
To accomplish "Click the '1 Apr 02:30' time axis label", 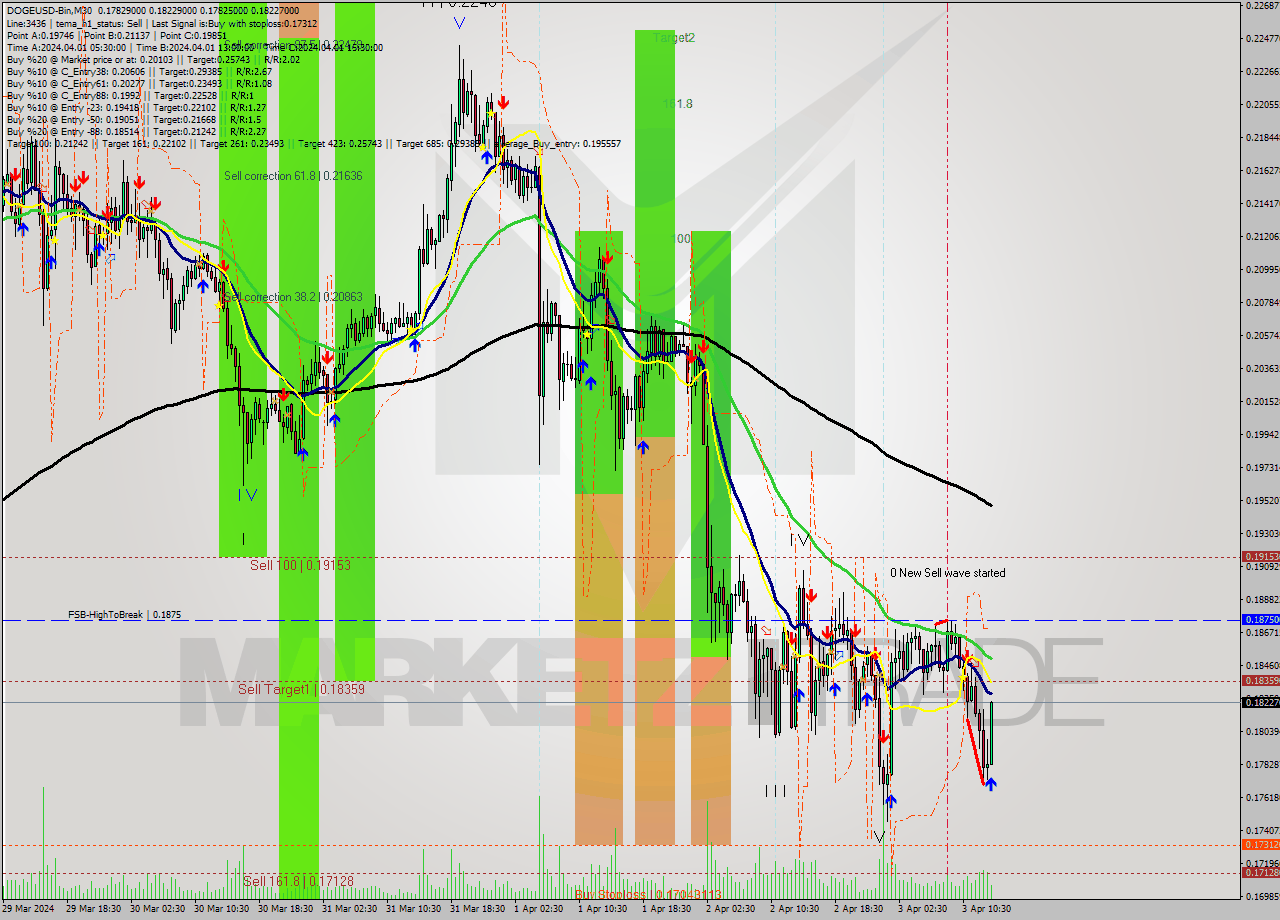I will (x=538, y=909).
